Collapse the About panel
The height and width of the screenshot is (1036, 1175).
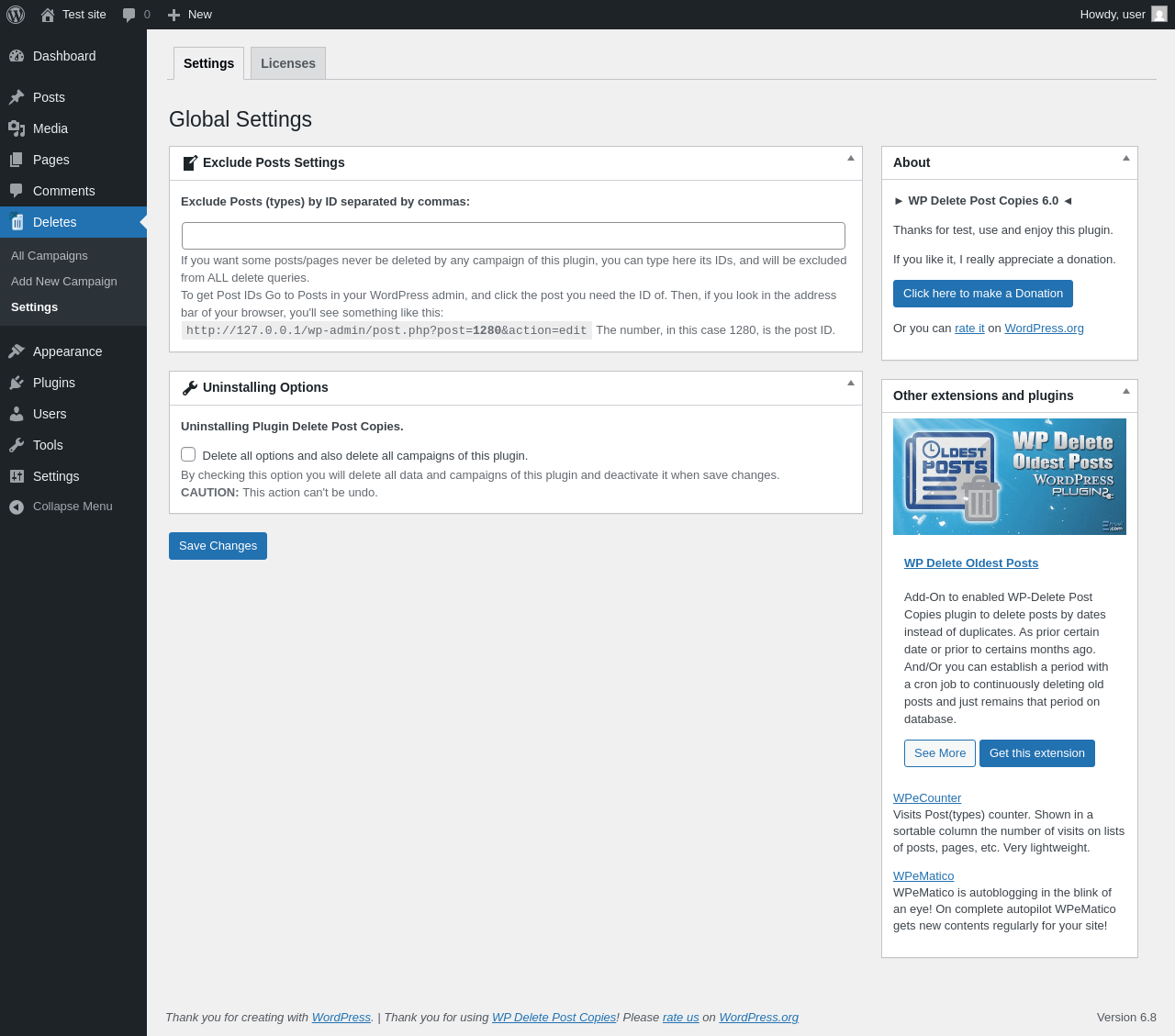pos(1126,158)
